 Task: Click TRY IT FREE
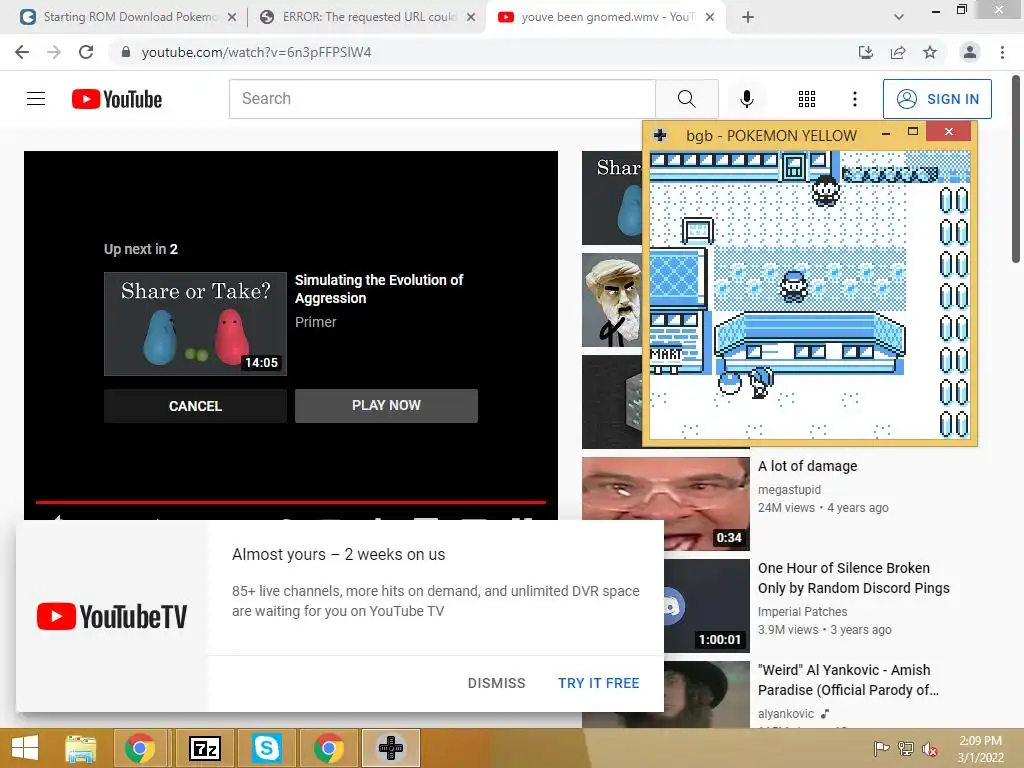point(598,683)
